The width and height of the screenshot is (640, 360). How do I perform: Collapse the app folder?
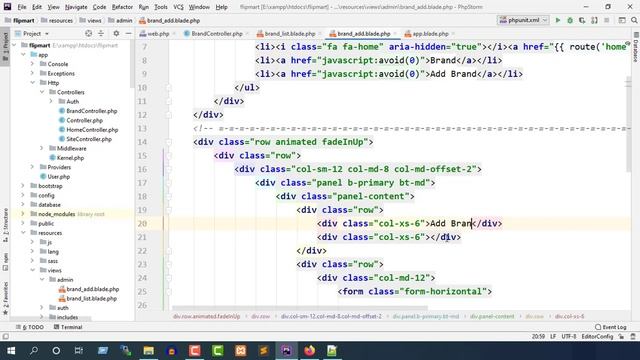click(24, 55)
